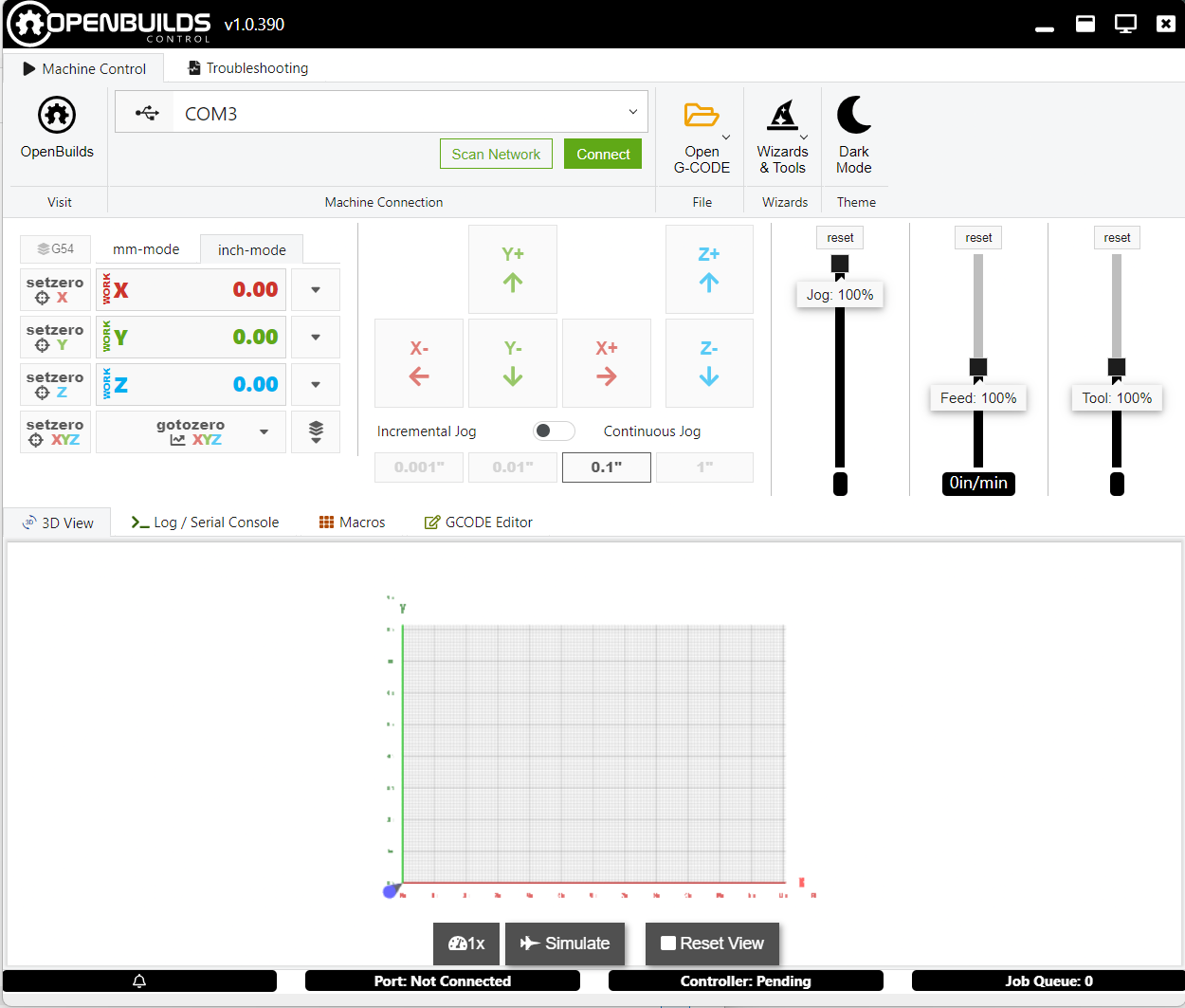Toggle Incremental/Continuous Jog switch
Screen dimensions: 1185x1008
pyautogui.click(x=554, y=431)
